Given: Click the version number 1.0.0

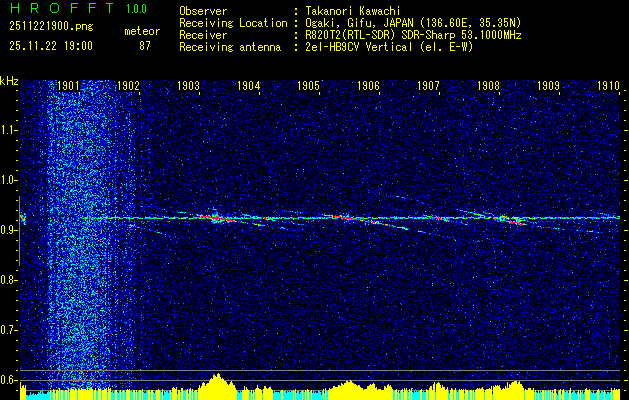Looking at the screenshot, I should 136,8.
